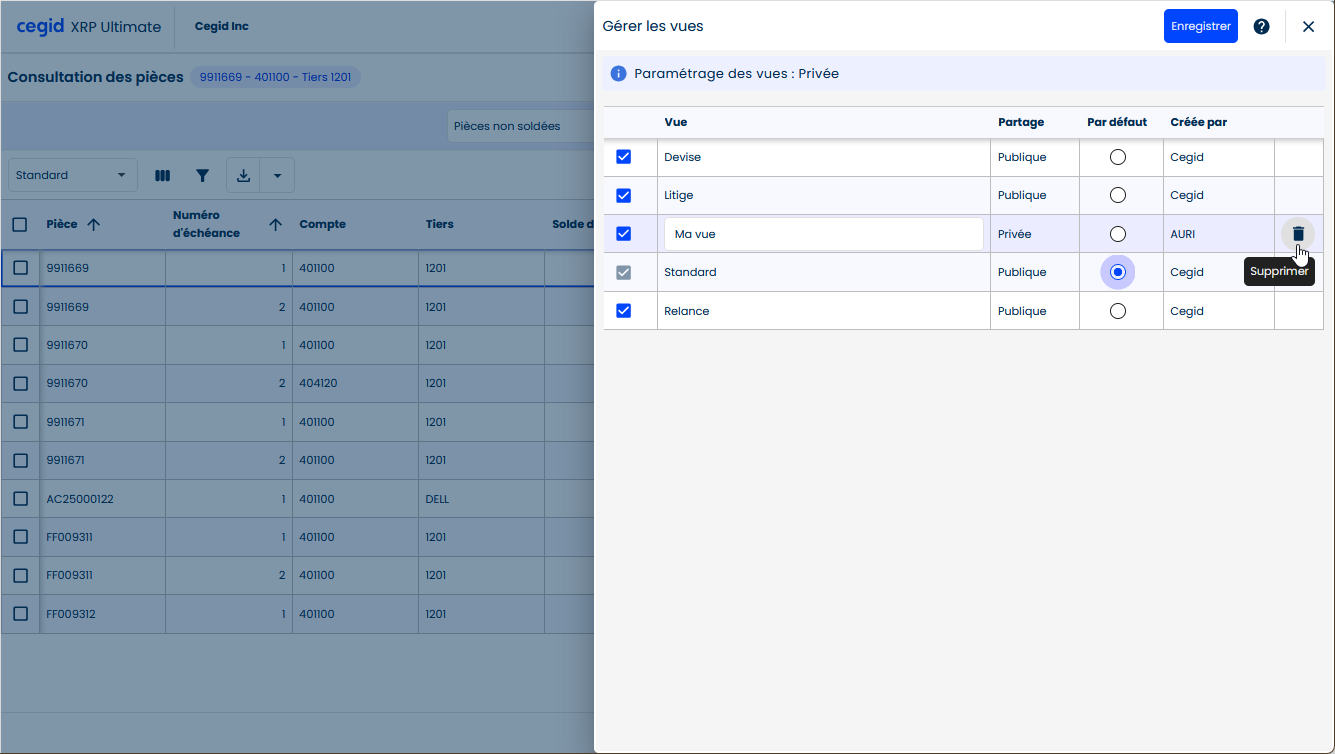Screen dimensions: 1335x754
Task: Open the Standard view dropdown
Action: (x=72, y=176)
